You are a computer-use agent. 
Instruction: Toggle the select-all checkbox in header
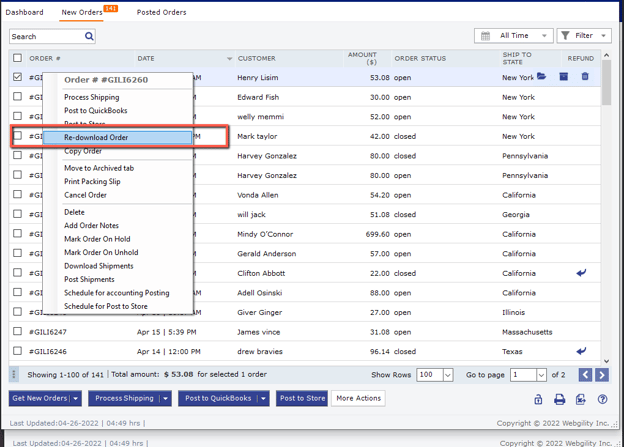(x=17, y=58)
